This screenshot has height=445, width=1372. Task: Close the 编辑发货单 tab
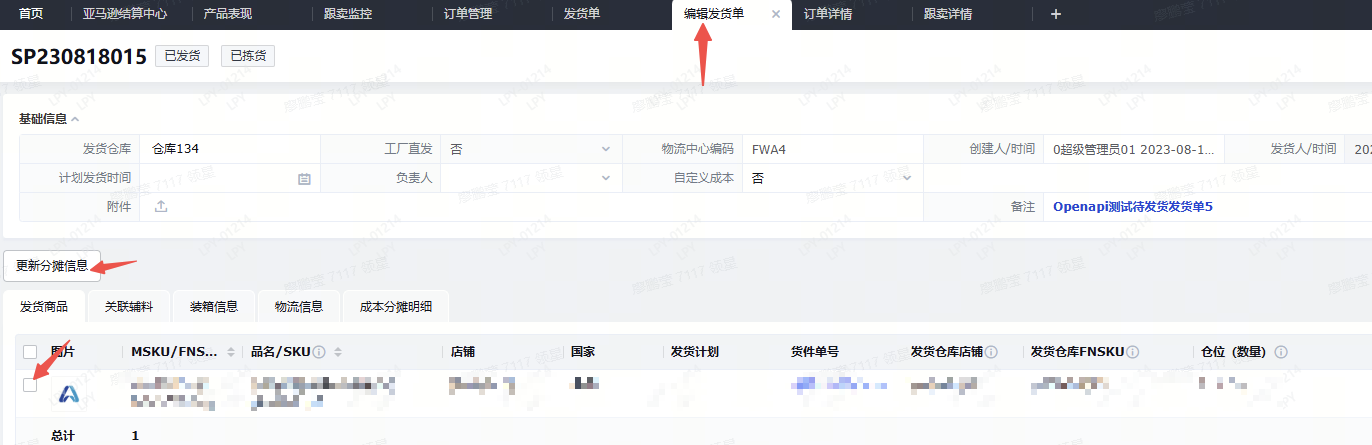click(776, 14)
